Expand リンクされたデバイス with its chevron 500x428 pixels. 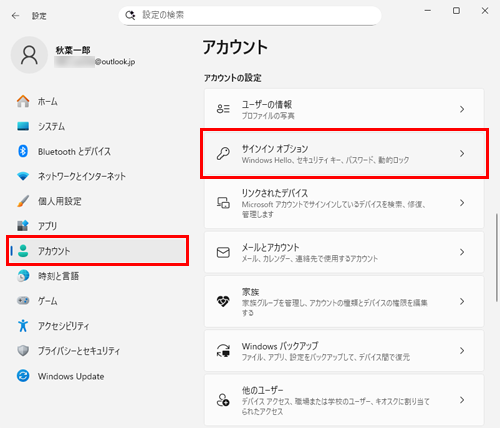coord(462,203)
